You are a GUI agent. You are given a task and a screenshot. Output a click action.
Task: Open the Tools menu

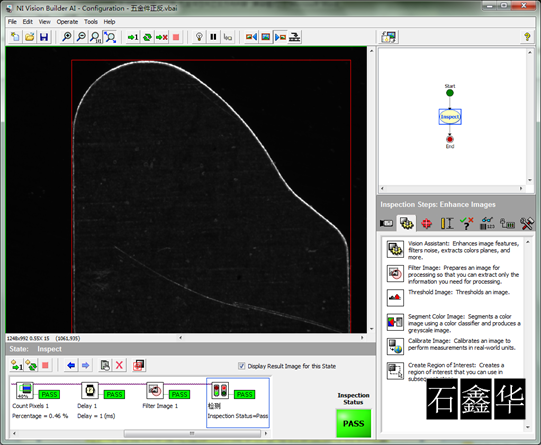tap(91, 22)
